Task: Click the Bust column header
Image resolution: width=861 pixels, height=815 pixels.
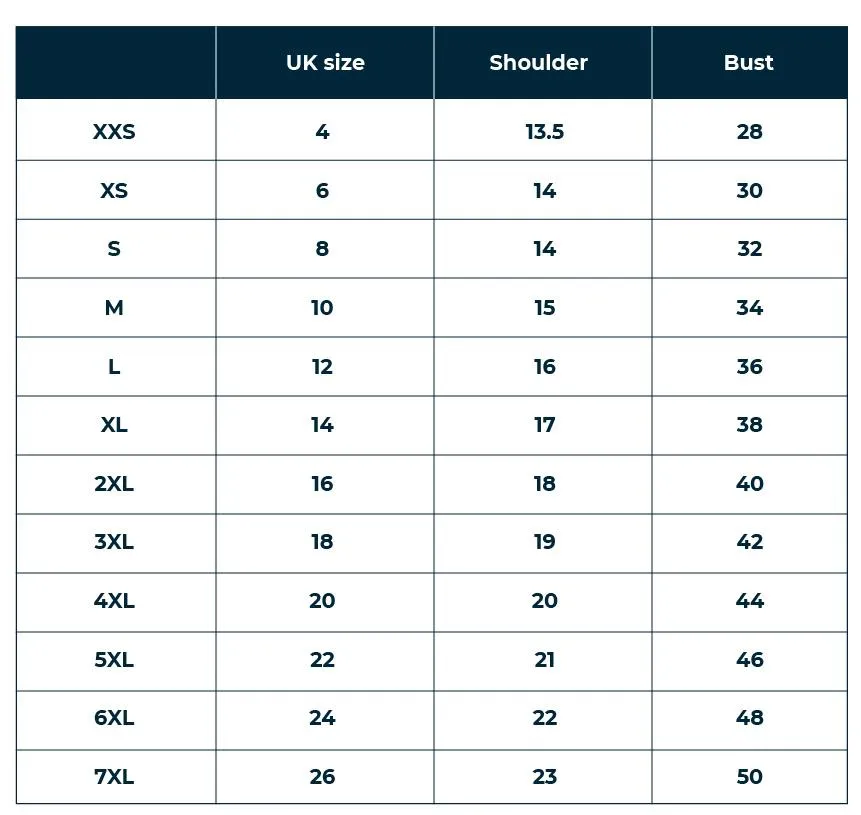Action: (748, 63)
